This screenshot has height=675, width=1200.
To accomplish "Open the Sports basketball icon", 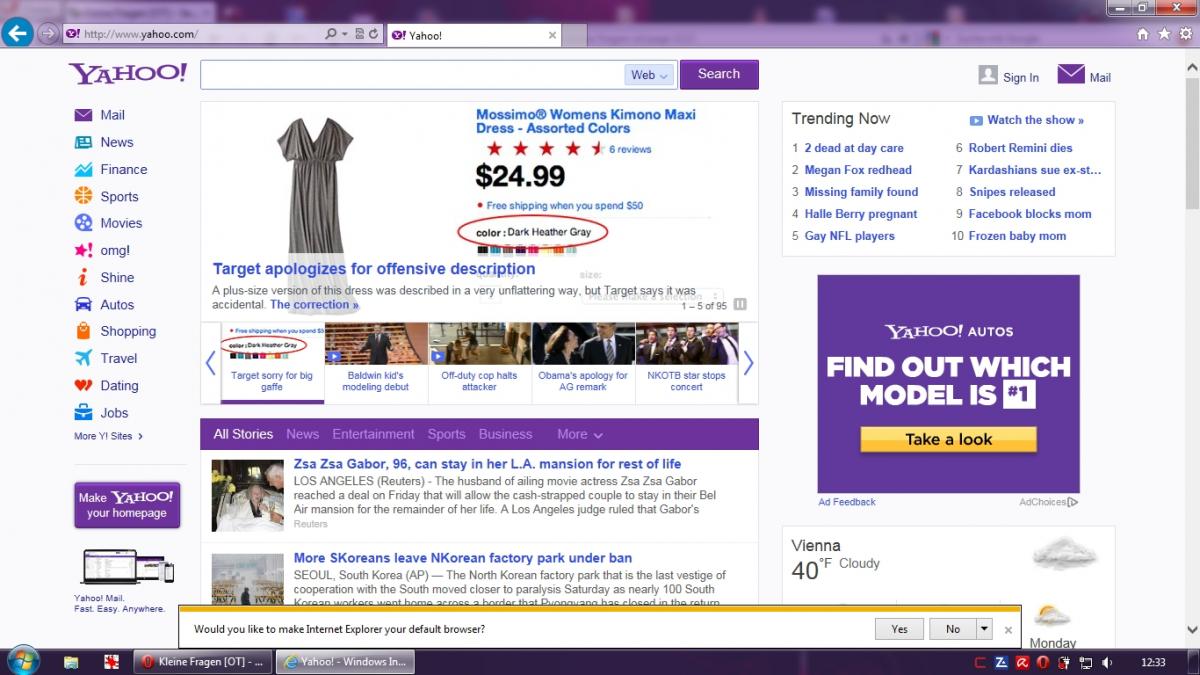I will pyautogui.click(x=83, y=196).
